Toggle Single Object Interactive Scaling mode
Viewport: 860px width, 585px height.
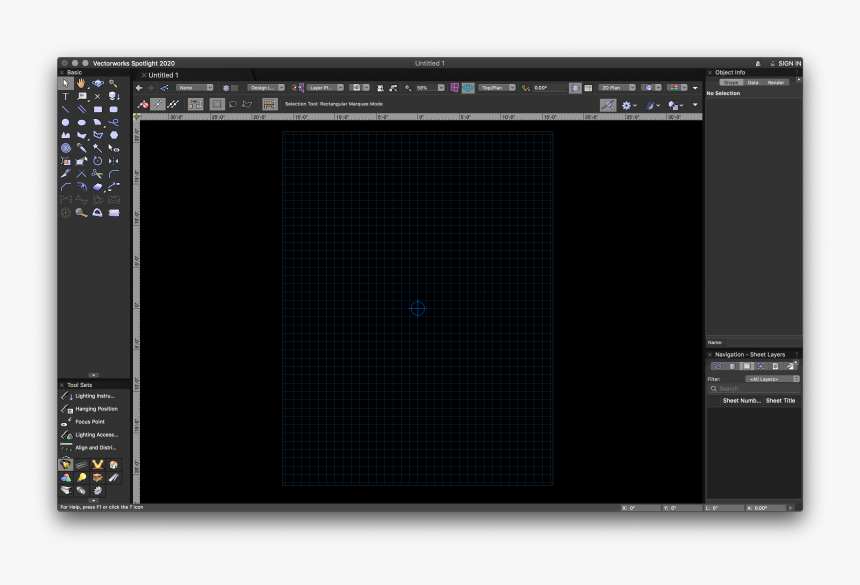point(158,104)
